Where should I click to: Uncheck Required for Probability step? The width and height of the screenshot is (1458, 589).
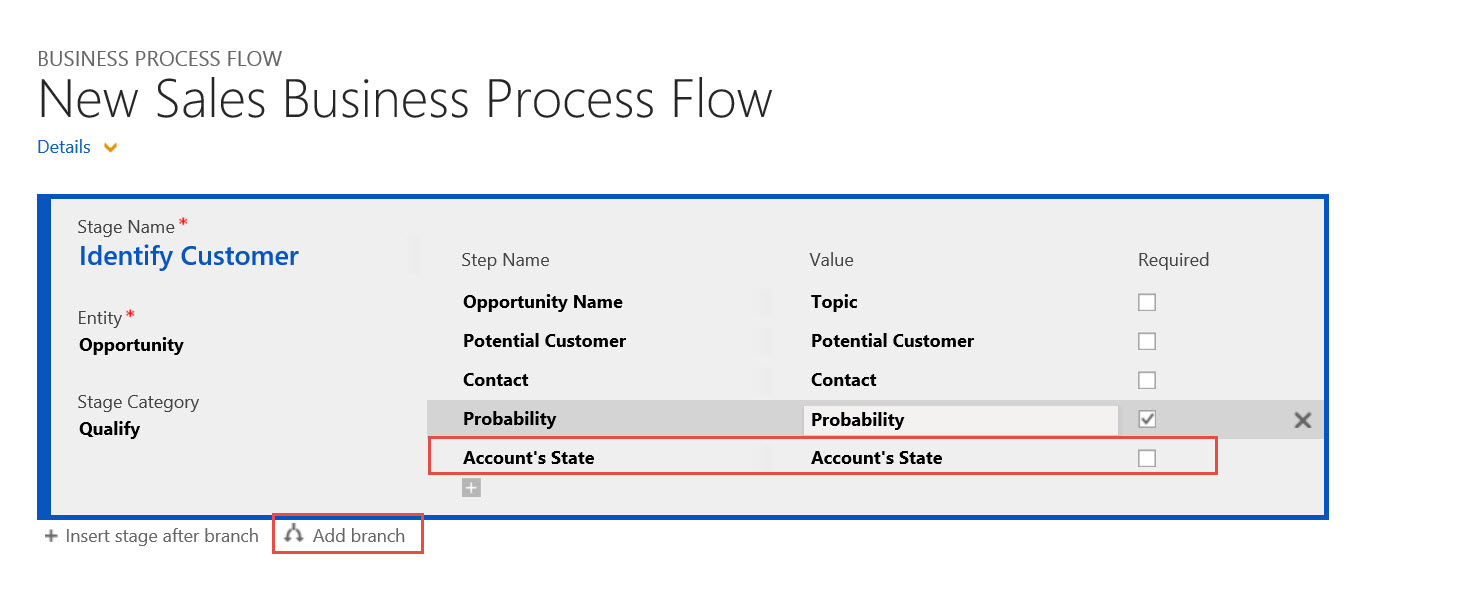tap(1147, 419)
